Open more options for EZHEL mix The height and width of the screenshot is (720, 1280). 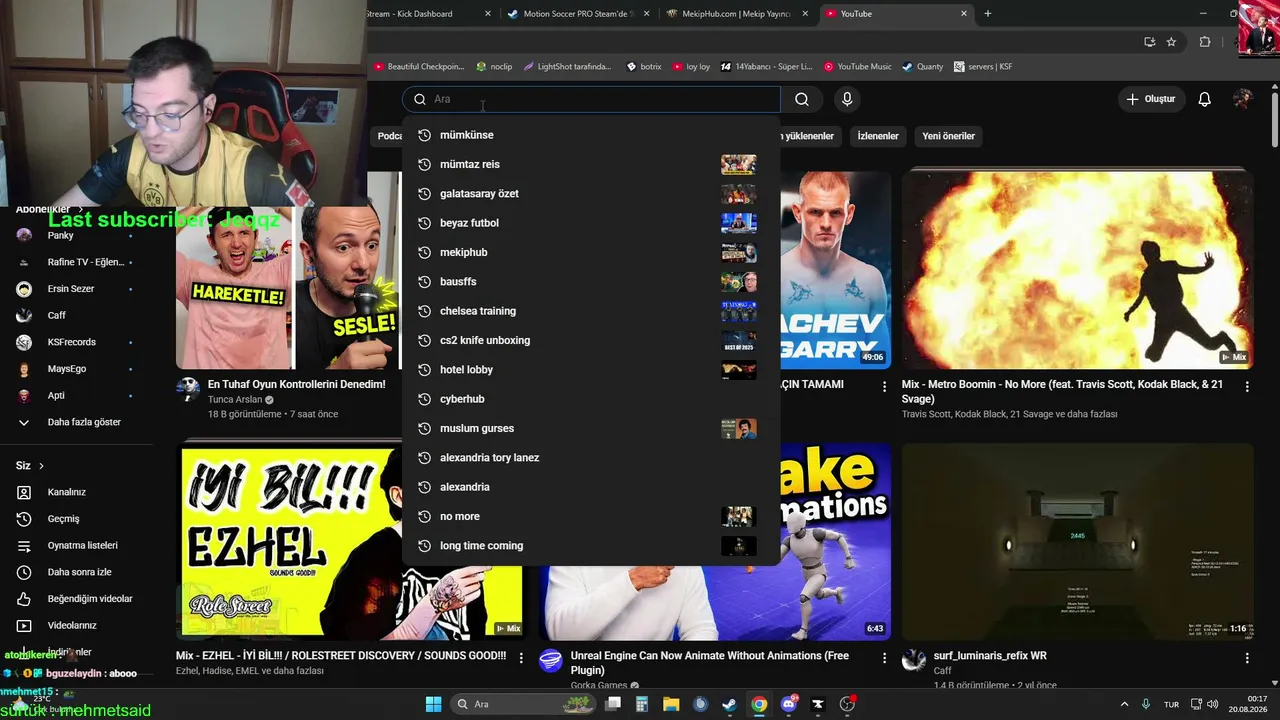tap(521, 658)
